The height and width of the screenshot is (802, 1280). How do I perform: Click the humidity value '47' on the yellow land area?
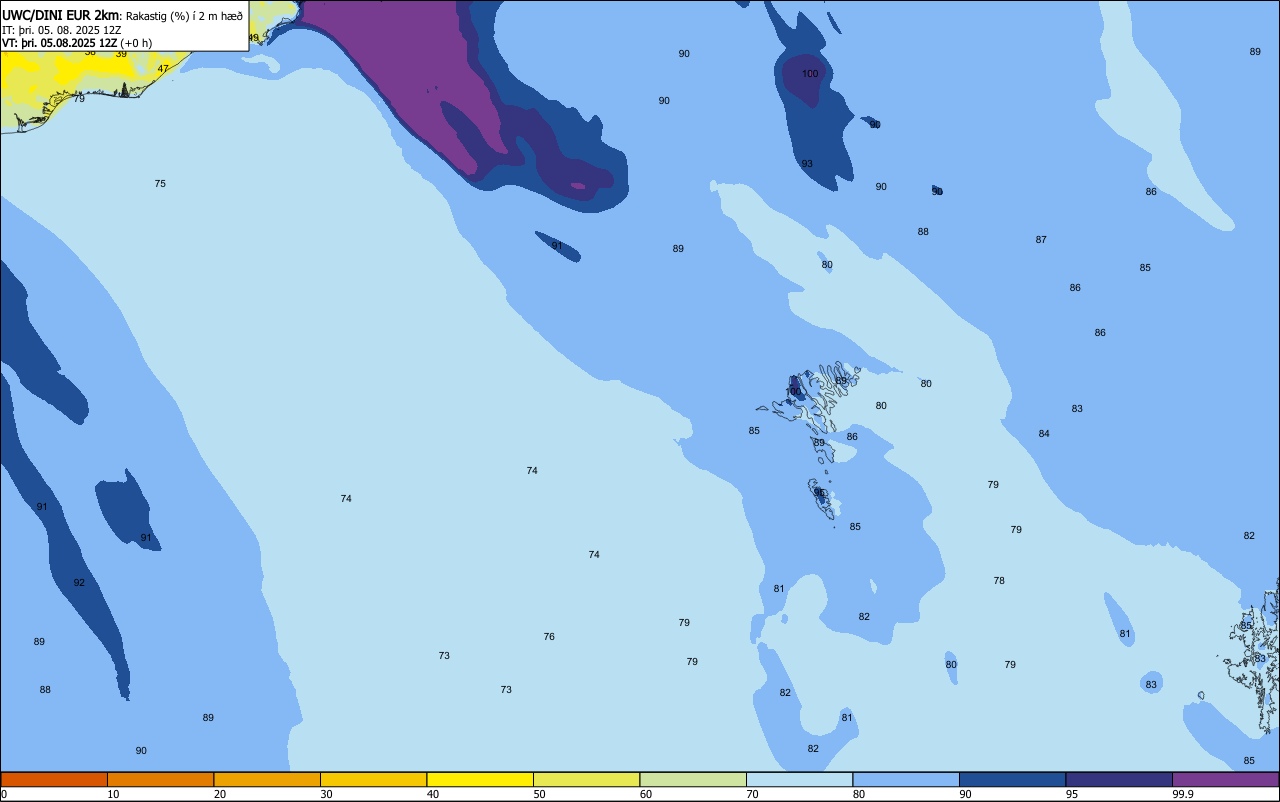(163, 69)
